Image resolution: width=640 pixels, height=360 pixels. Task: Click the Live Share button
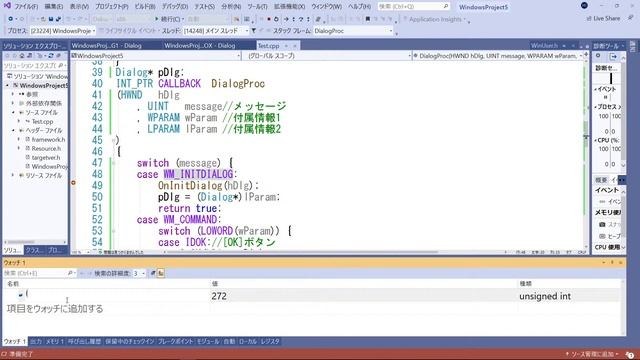(603, 19)
